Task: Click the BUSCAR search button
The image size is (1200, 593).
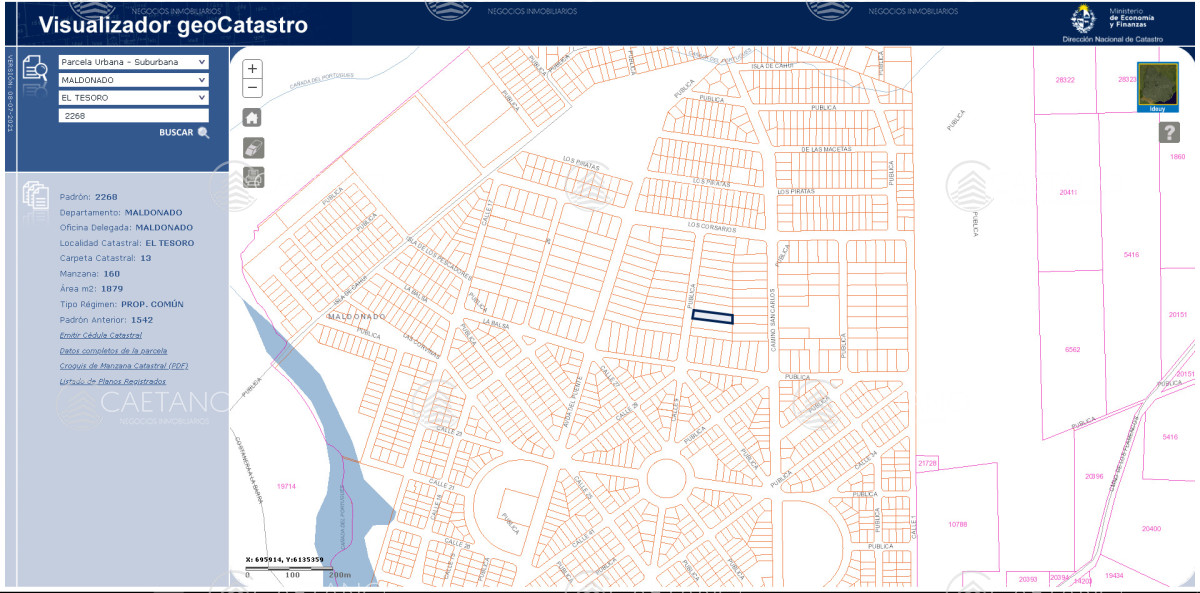Action: pyautogui.click(x=177, y=133)
